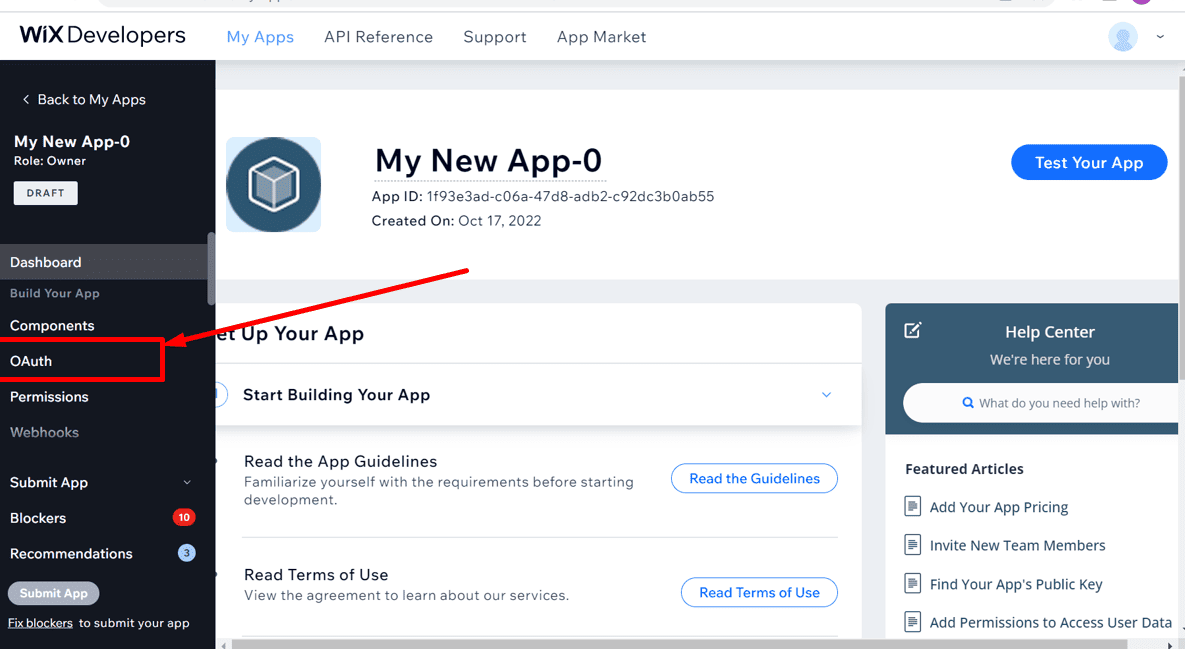This screenshot has width=1185, height=649.
Task: Expand the account menu chevron
Action: pyautogui.click(x=1160, y=36)
